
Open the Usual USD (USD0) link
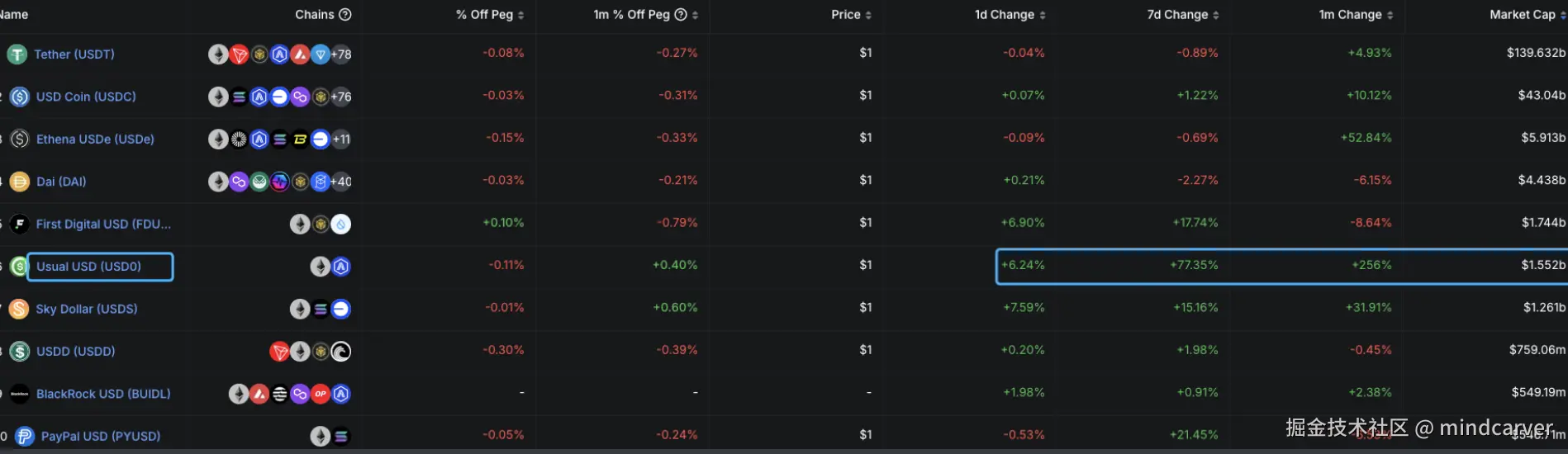88,267
